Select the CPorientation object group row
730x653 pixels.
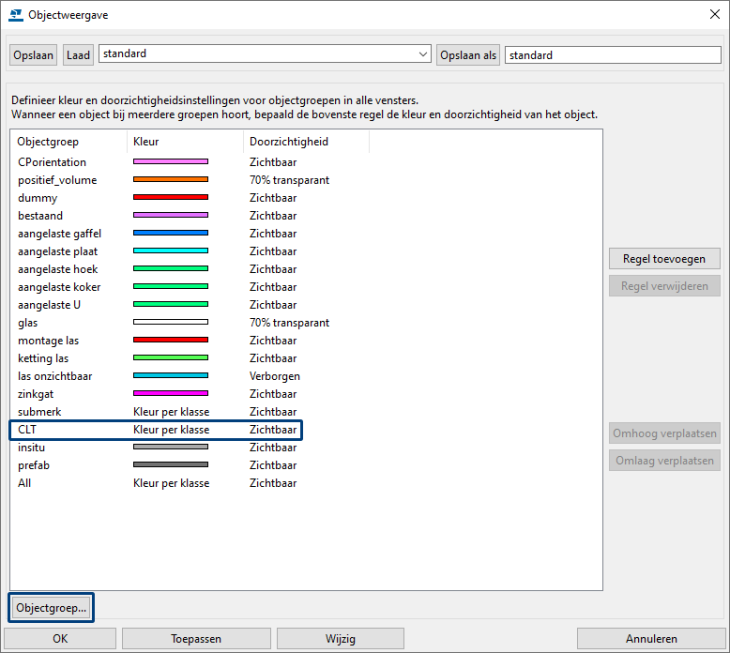tap(52, 162)
